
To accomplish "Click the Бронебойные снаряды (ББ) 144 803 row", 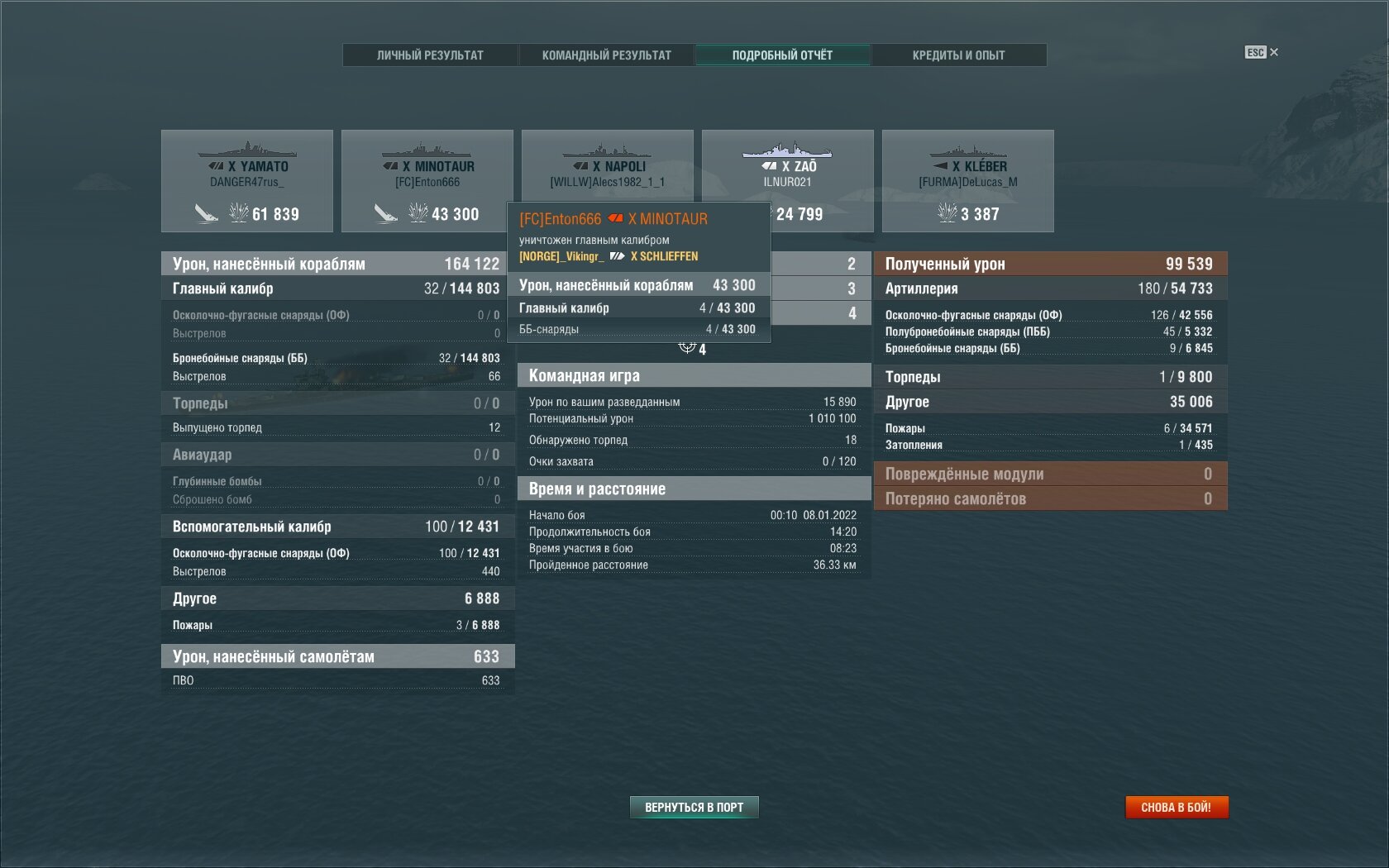I will pos(337,358).
